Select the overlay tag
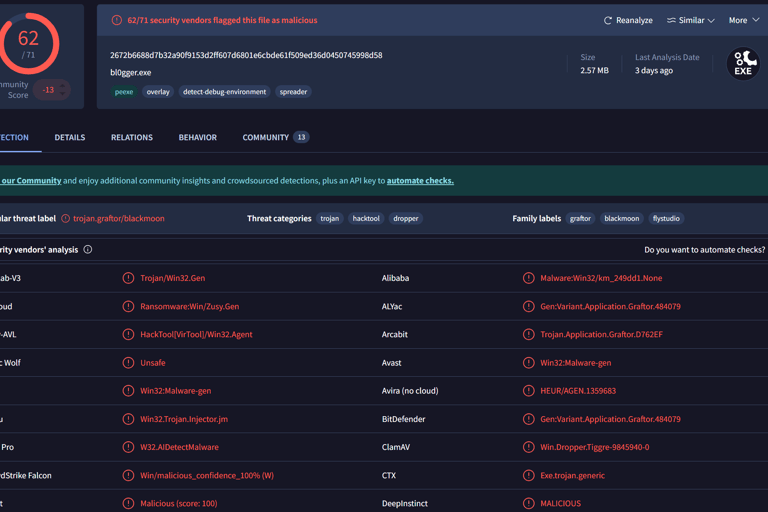 [158, 92]
